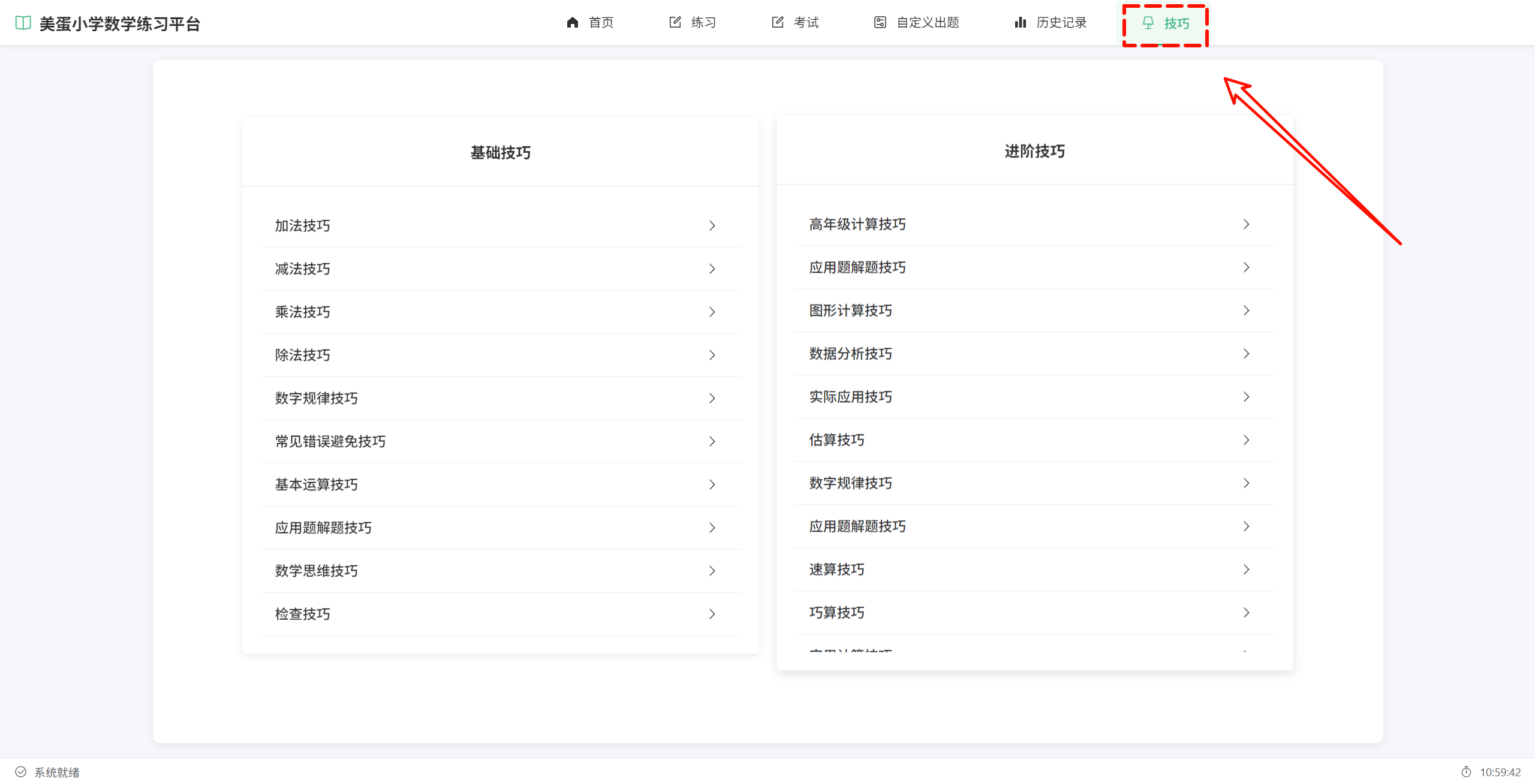1535x784 pixels.
Task: Click the book logo icon
Action: [x=23, y=23]
